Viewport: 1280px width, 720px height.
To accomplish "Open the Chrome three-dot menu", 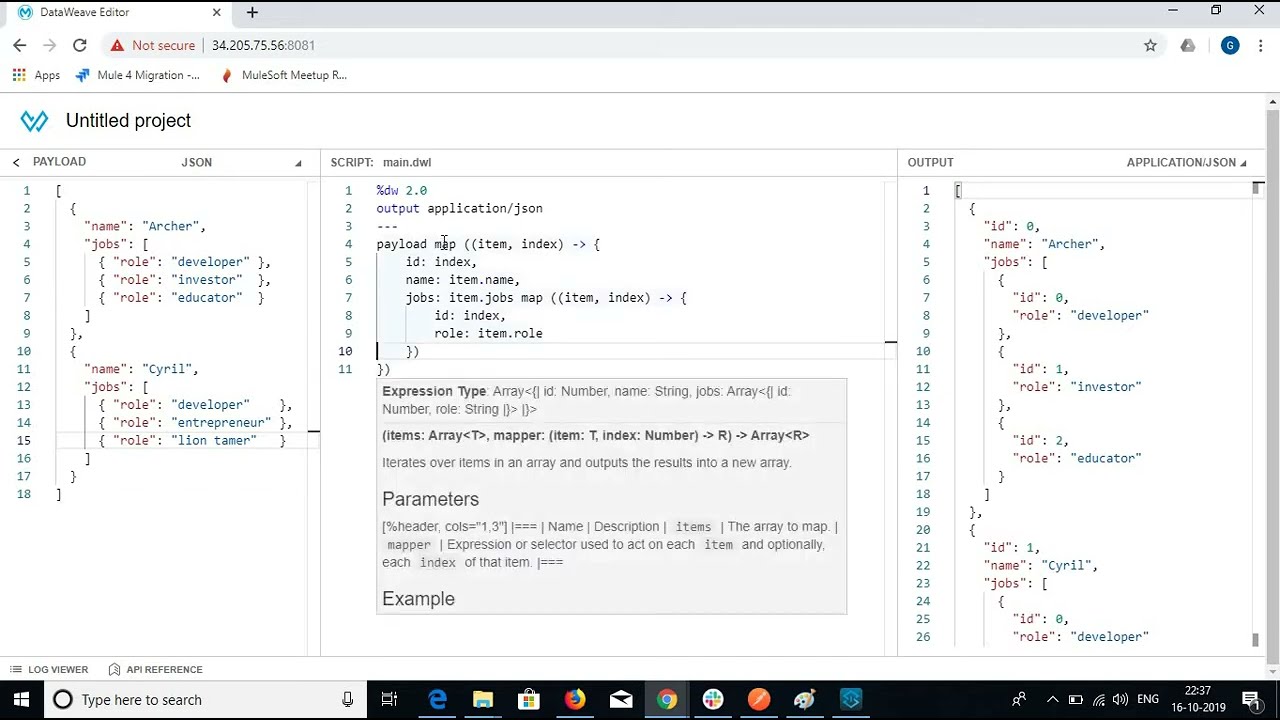I will (1260, 45).
